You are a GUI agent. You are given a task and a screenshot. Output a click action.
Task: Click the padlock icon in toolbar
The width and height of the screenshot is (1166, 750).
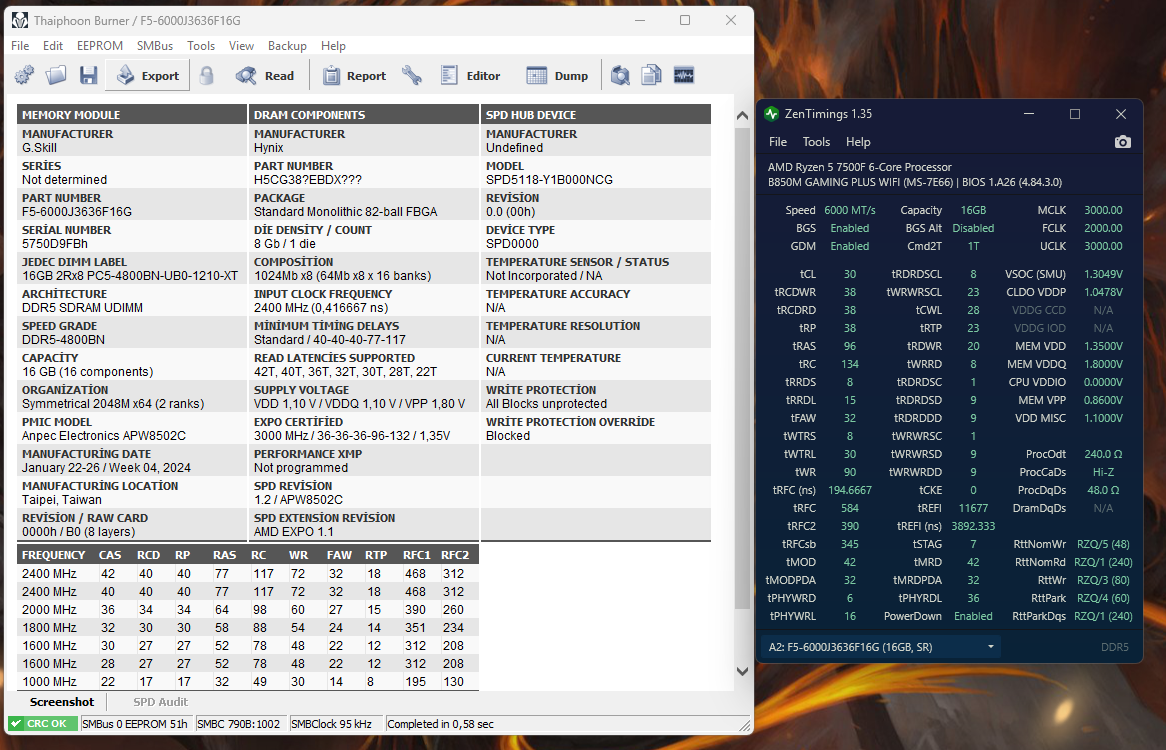(207, 75)
